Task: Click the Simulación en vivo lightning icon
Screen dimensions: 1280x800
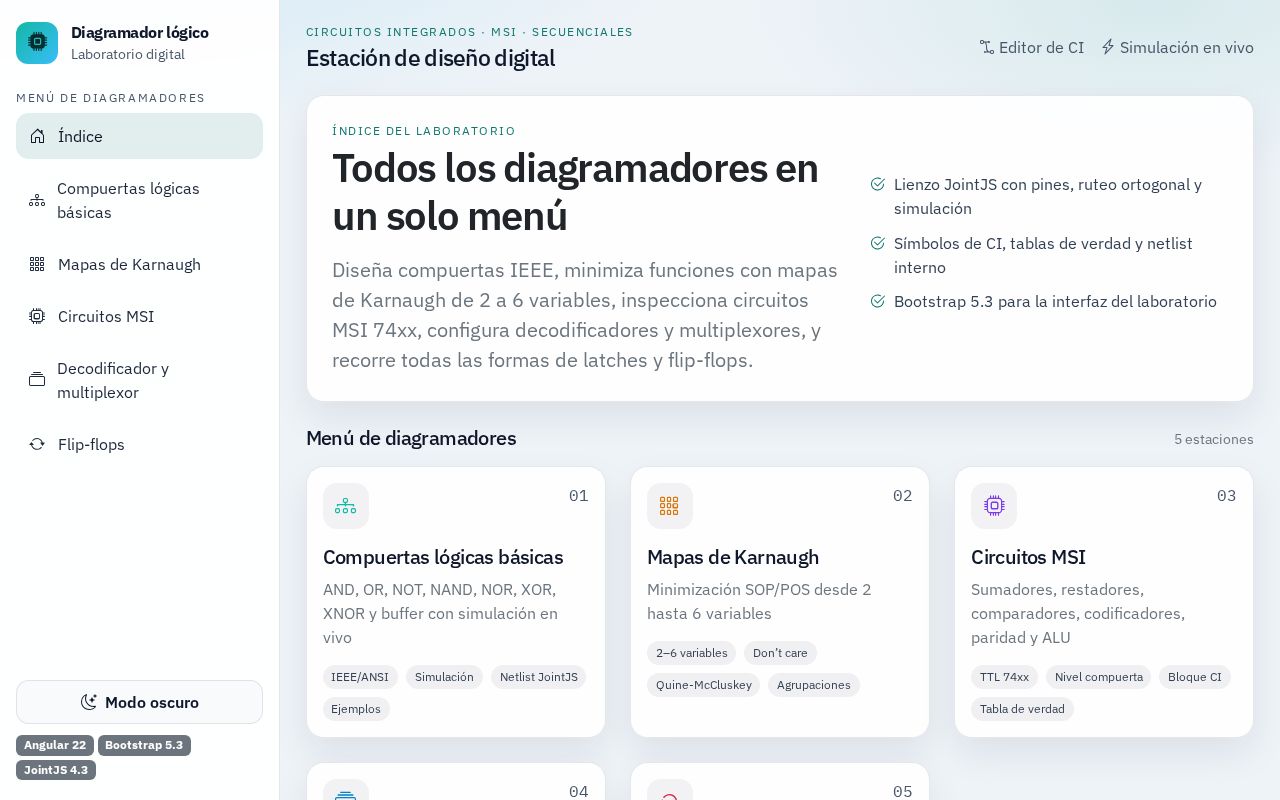Action: (x=1108, y=47)
